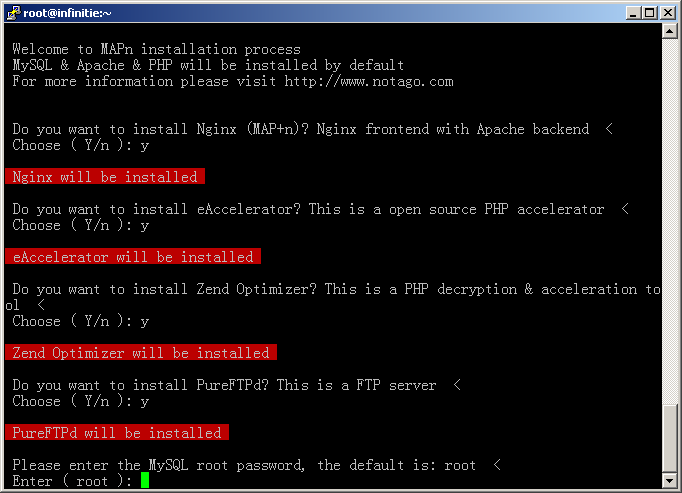
Task: Click the MySQL root password prompt line
Action: pyautogui.click(x=257, y=465)
